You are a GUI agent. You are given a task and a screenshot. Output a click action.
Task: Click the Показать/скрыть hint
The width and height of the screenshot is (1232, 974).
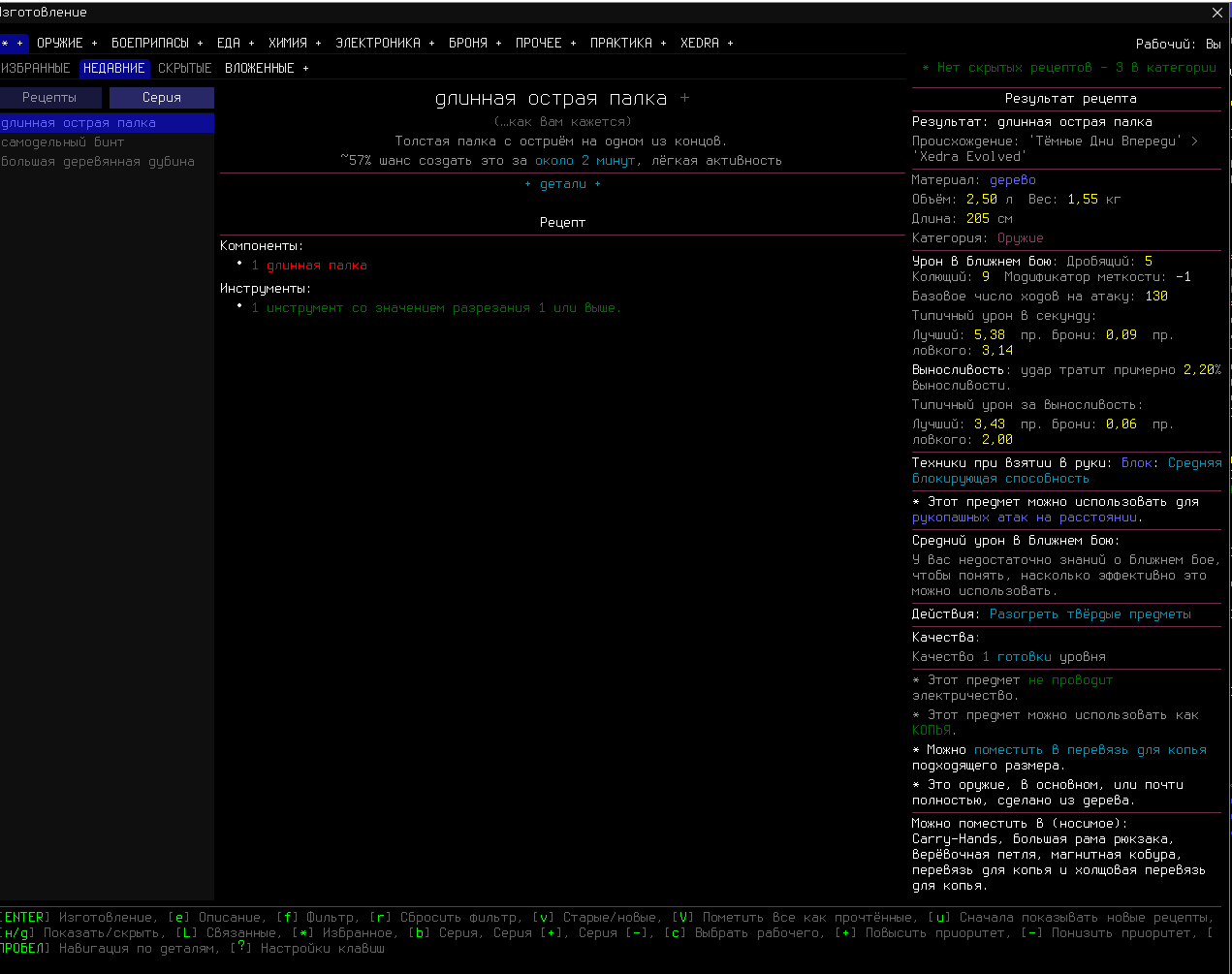coord(79,933)
